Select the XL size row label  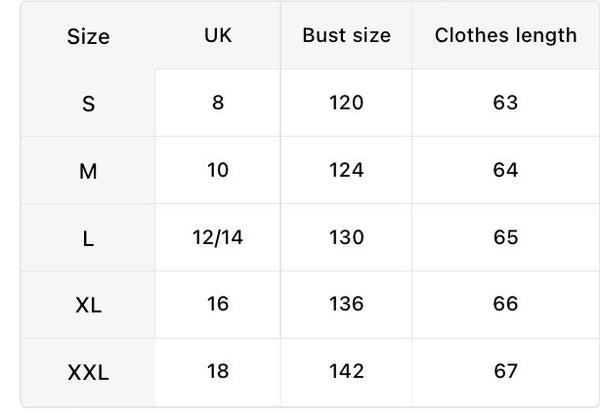point(88,305)
